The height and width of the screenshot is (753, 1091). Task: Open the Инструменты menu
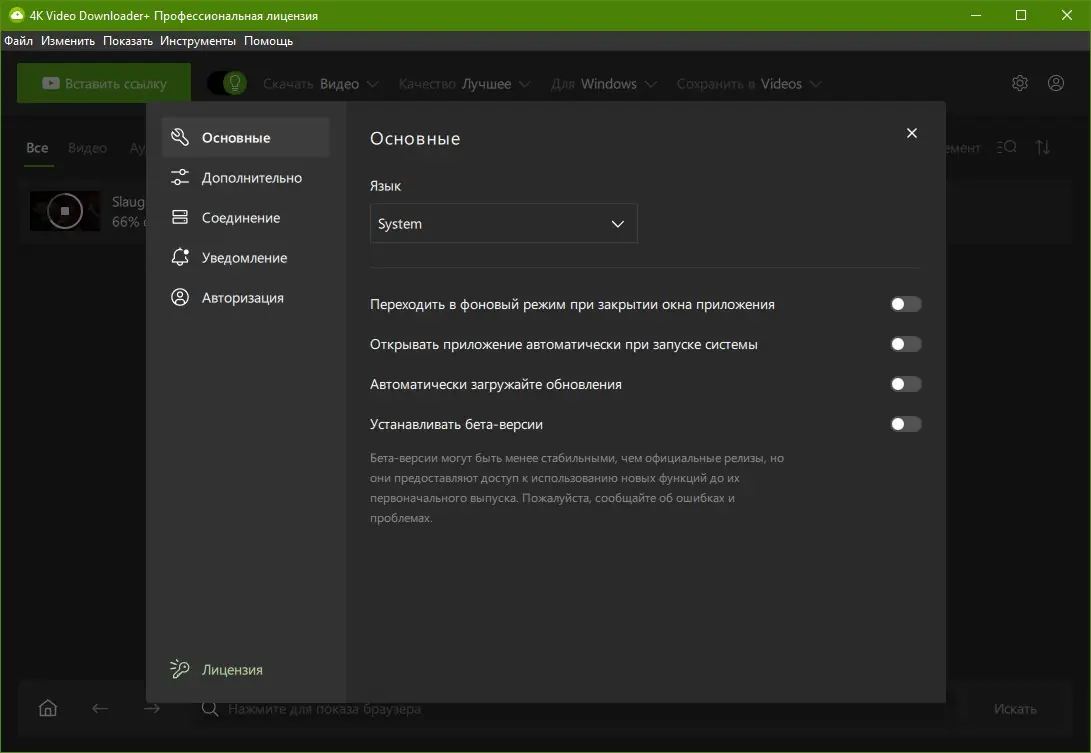(x=198, y=40)
